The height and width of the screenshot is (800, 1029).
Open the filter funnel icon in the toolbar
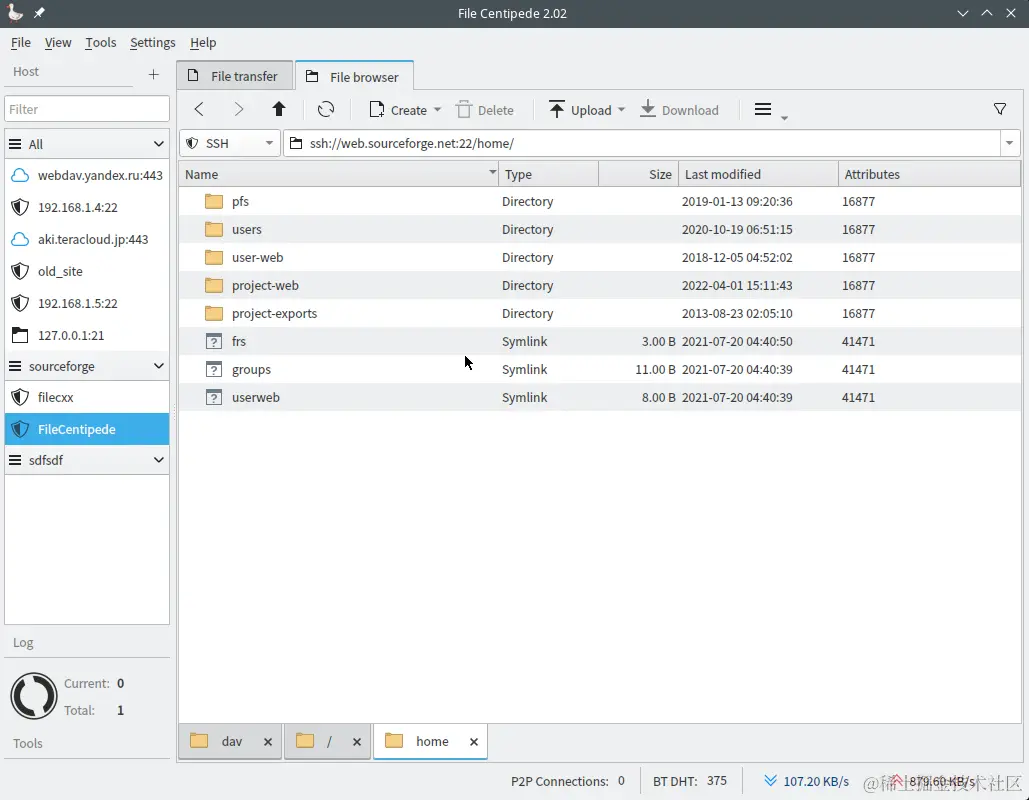tap(999, 109)
